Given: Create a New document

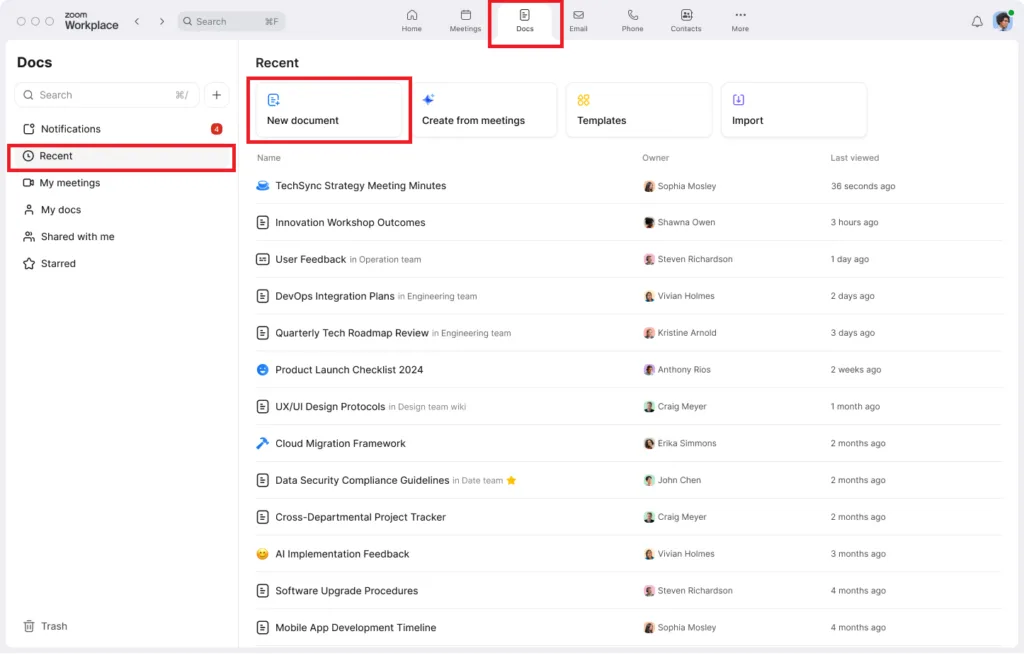Looking at the screenshot, I should click(x=329, y=110).
